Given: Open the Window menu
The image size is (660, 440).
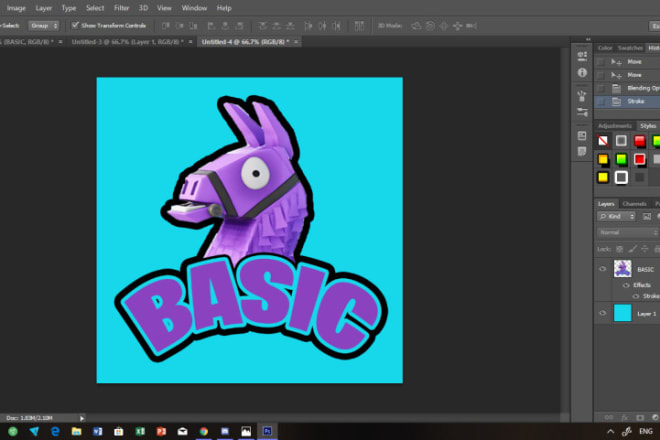Looking at the screenshot, I should pos(194,8).
